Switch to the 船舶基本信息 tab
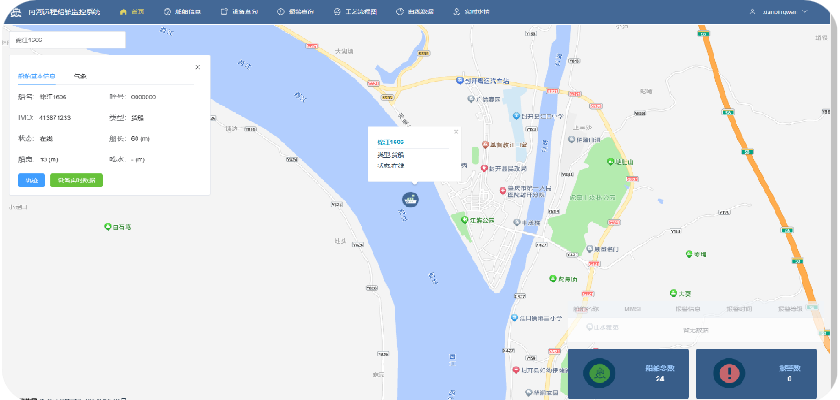The height and width of the screenshot is (400, 840). (37, 76)
